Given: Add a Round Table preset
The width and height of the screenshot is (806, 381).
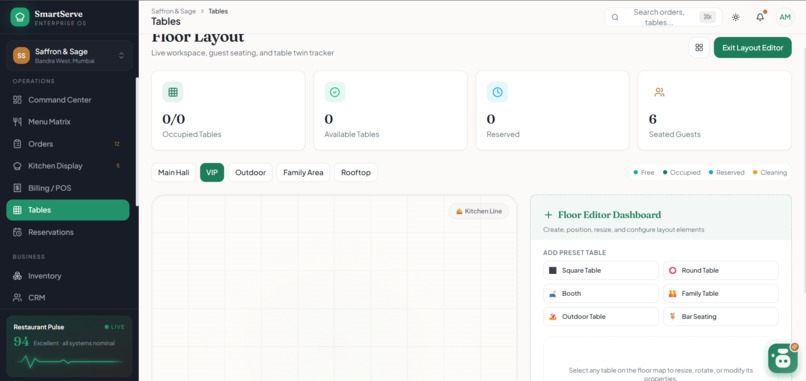Looking at the screenshot, I should [x=721, y=270].
